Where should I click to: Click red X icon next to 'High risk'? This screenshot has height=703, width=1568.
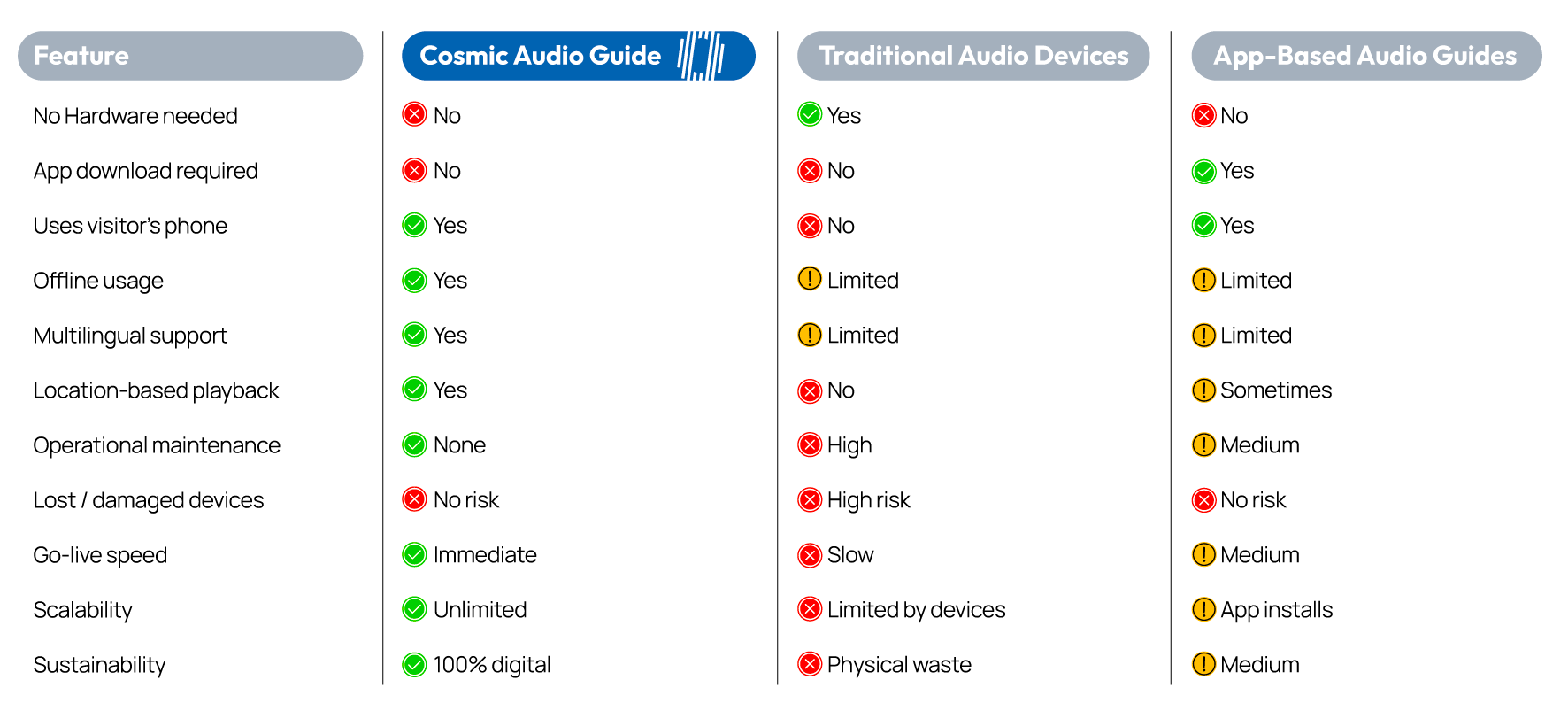[x=810, y=499]
